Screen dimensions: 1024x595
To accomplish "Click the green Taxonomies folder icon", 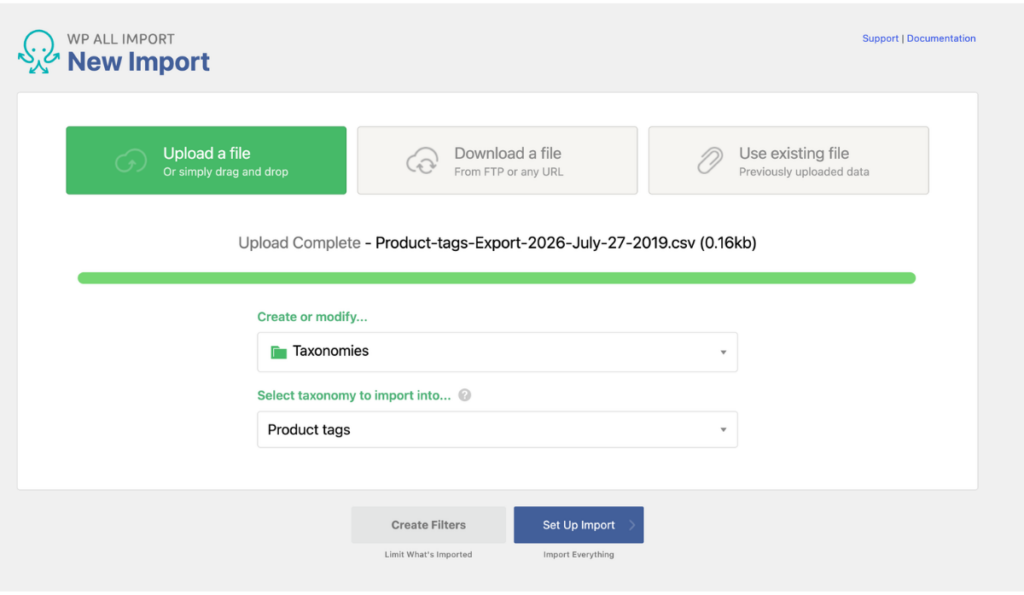I will pos(279,352).
